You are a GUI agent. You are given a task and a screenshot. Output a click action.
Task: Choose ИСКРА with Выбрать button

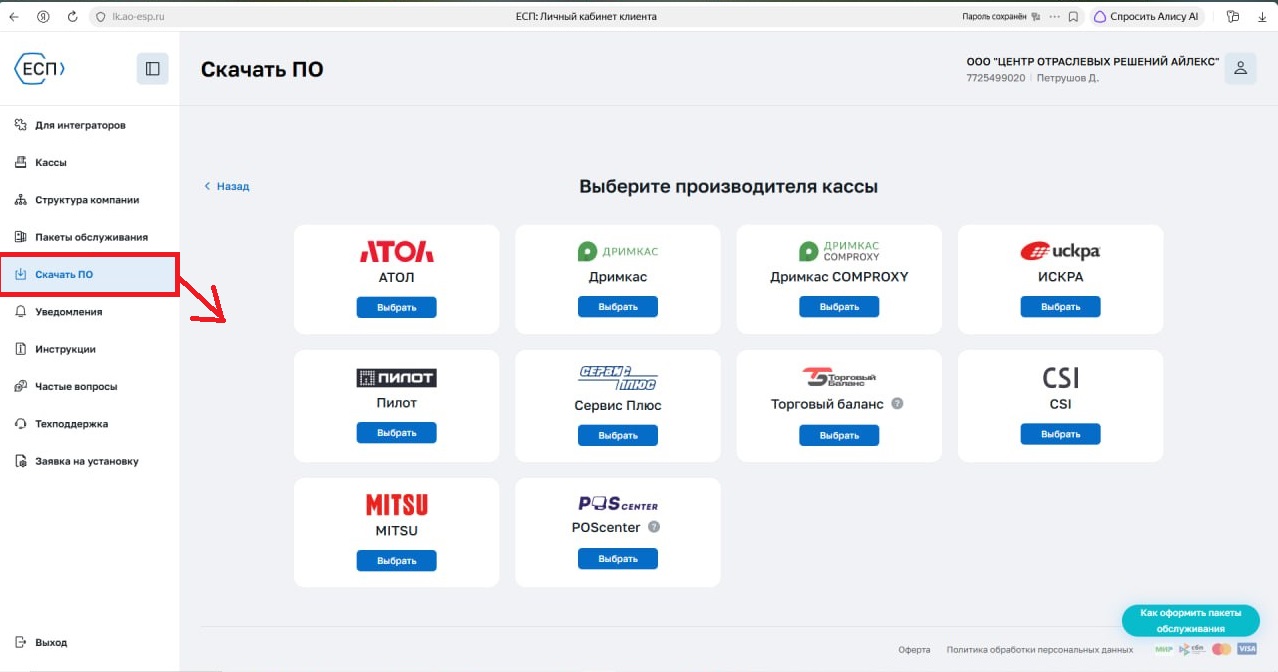[1060, 307]
